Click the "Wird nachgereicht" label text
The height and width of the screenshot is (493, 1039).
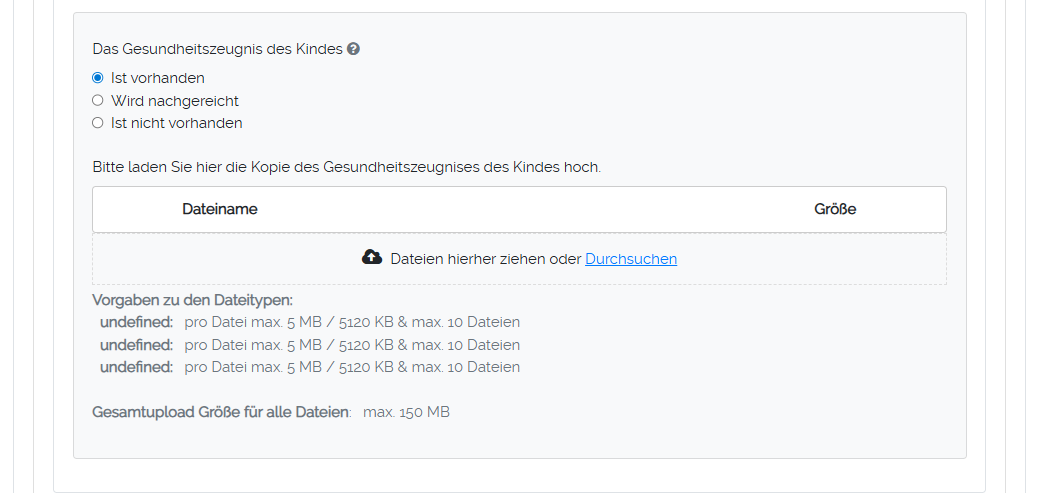[x=175, y=101]
